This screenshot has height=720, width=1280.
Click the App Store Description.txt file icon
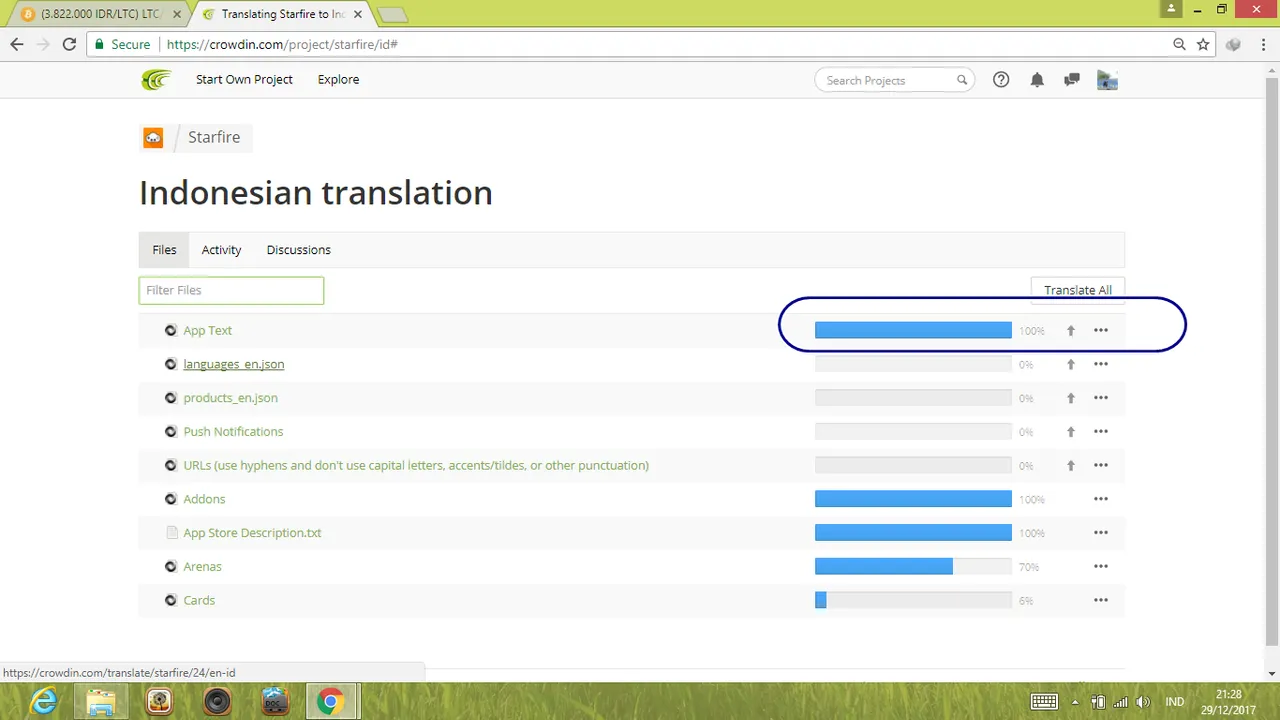171,533
